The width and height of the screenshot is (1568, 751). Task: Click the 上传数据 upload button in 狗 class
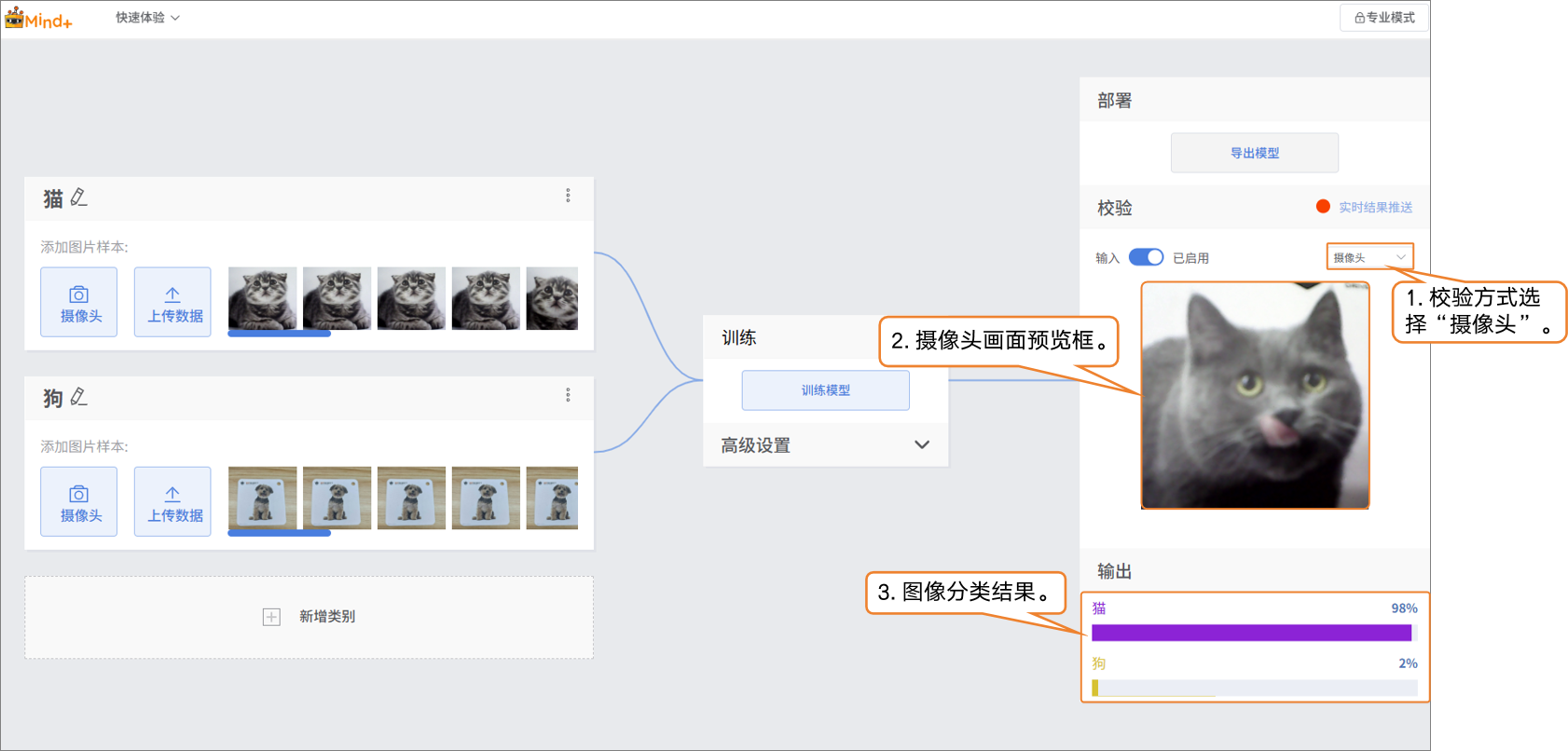click(x=172, y=501)
